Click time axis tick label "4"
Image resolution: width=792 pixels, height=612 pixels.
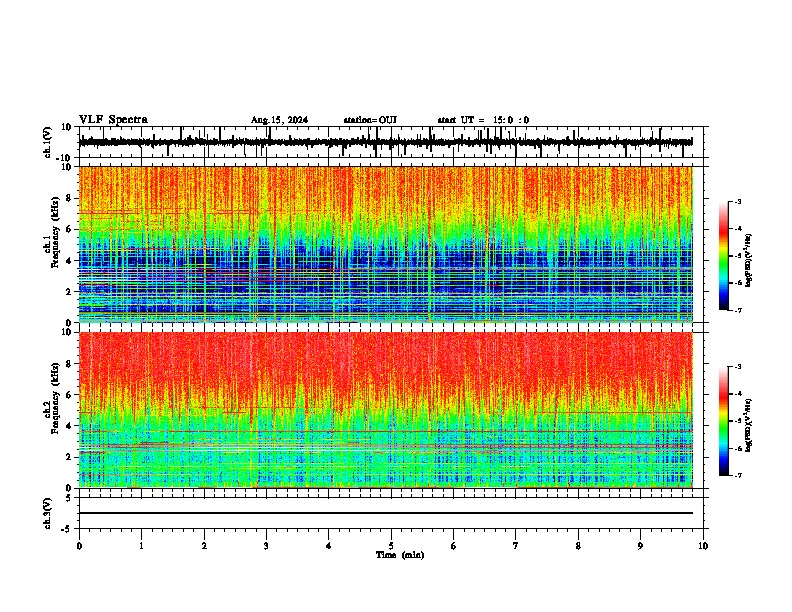329,546
